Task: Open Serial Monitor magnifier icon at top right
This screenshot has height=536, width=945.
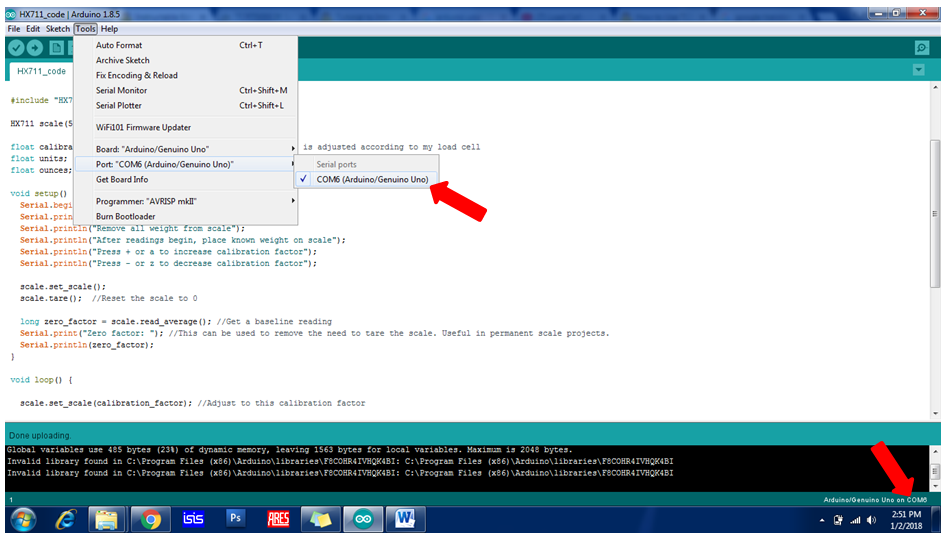Action: tap(921, 48)
